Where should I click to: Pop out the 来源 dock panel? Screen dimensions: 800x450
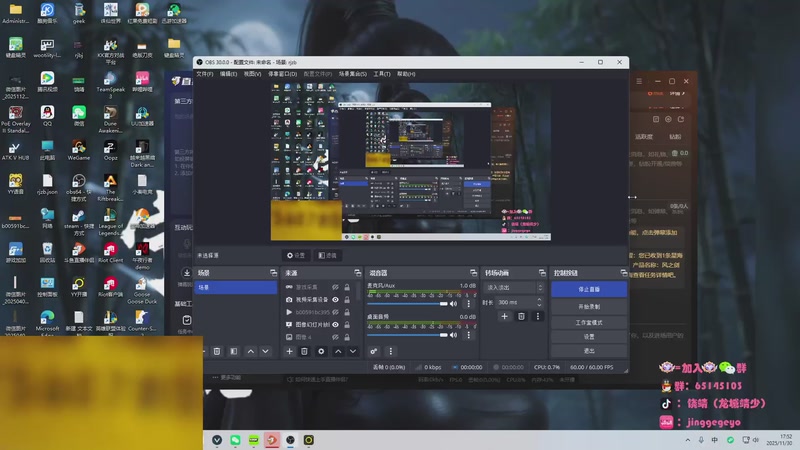[357, 273]
